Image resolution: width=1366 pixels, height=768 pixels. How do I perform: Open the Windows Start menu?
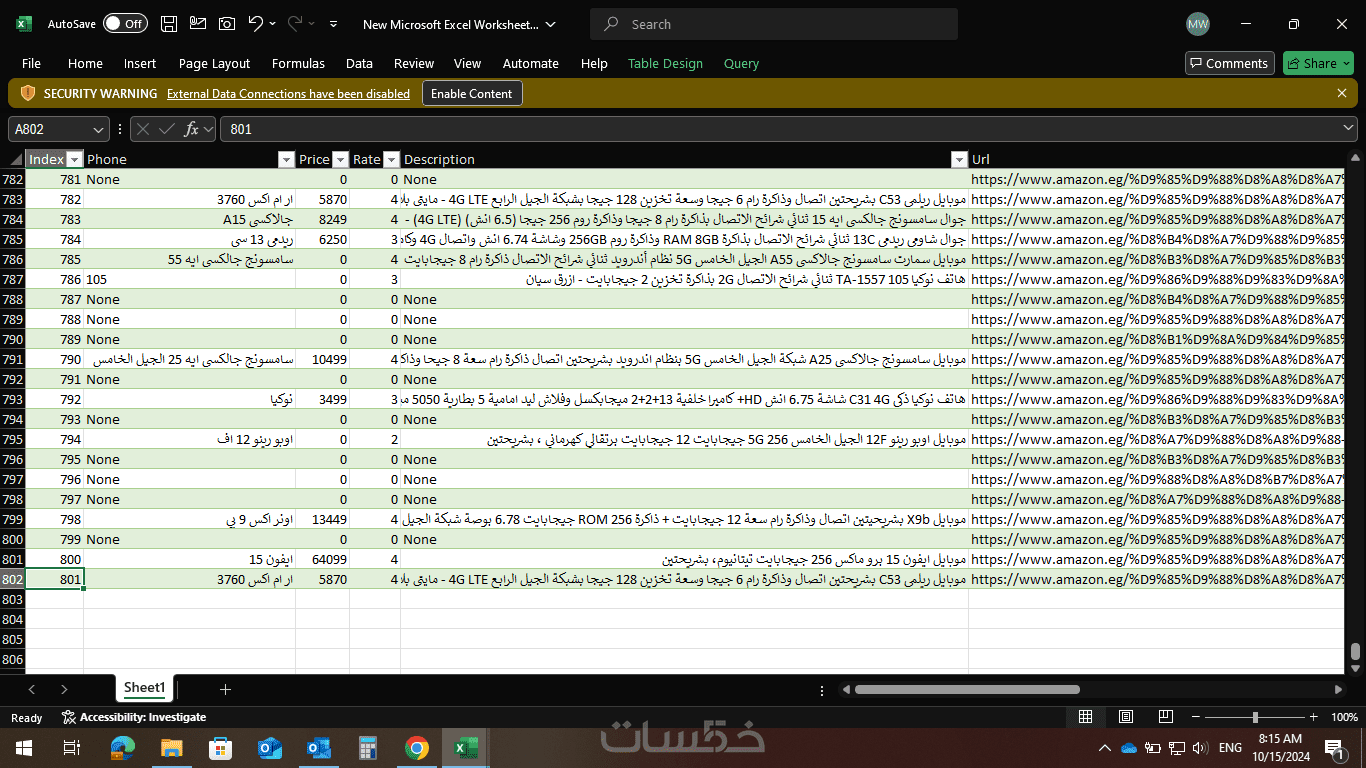(x=23, y=748)
